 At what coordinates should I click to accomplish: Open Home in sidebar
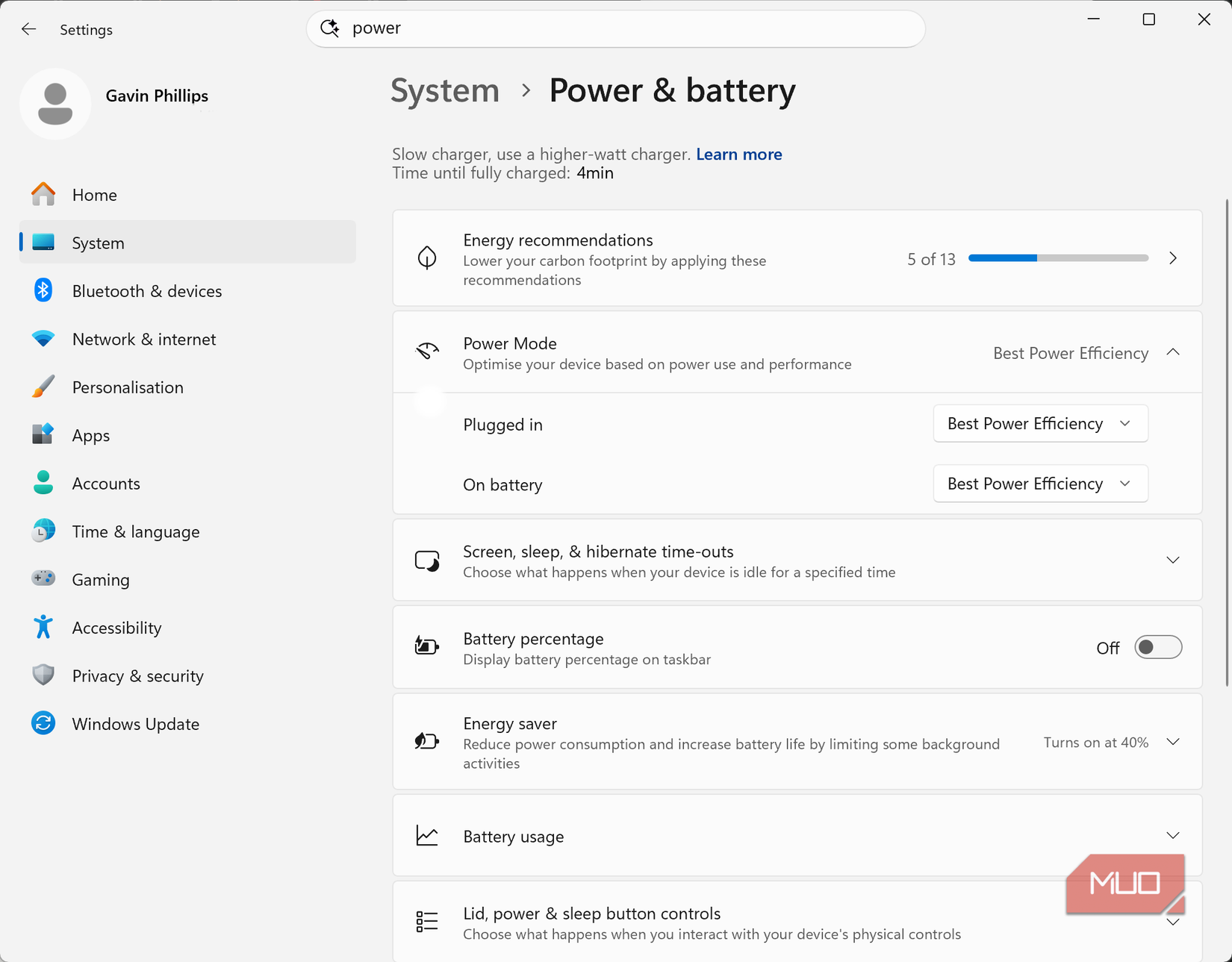coord(187,195)
